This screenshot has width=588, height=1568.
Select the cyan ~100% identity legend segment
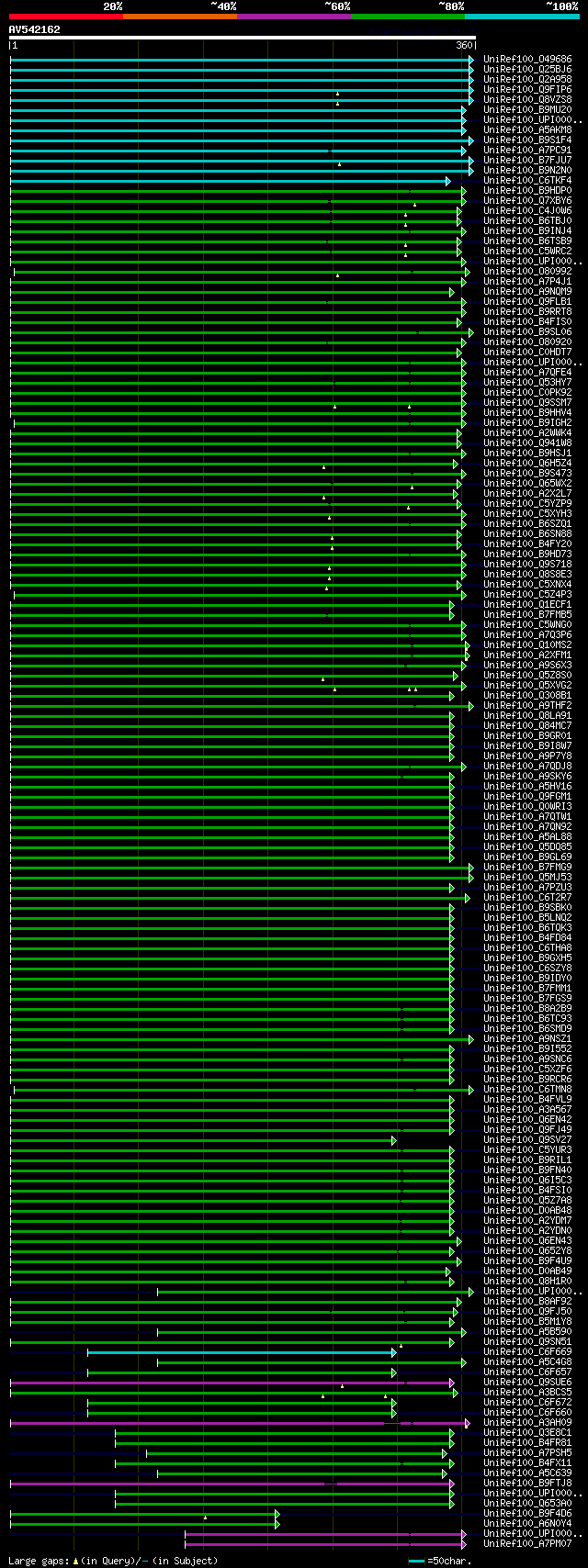tap(521, 16)
